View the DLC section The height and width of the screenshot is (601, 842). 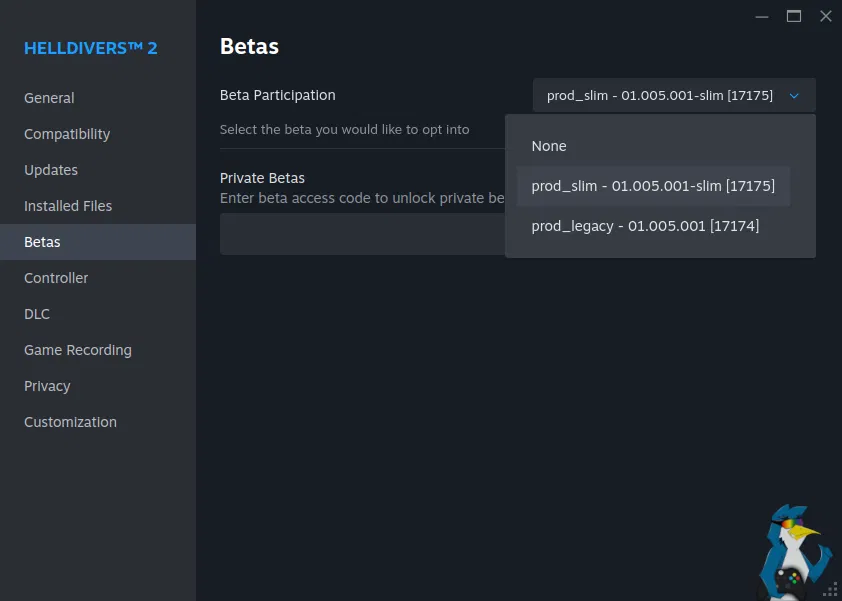pos(37,314)
